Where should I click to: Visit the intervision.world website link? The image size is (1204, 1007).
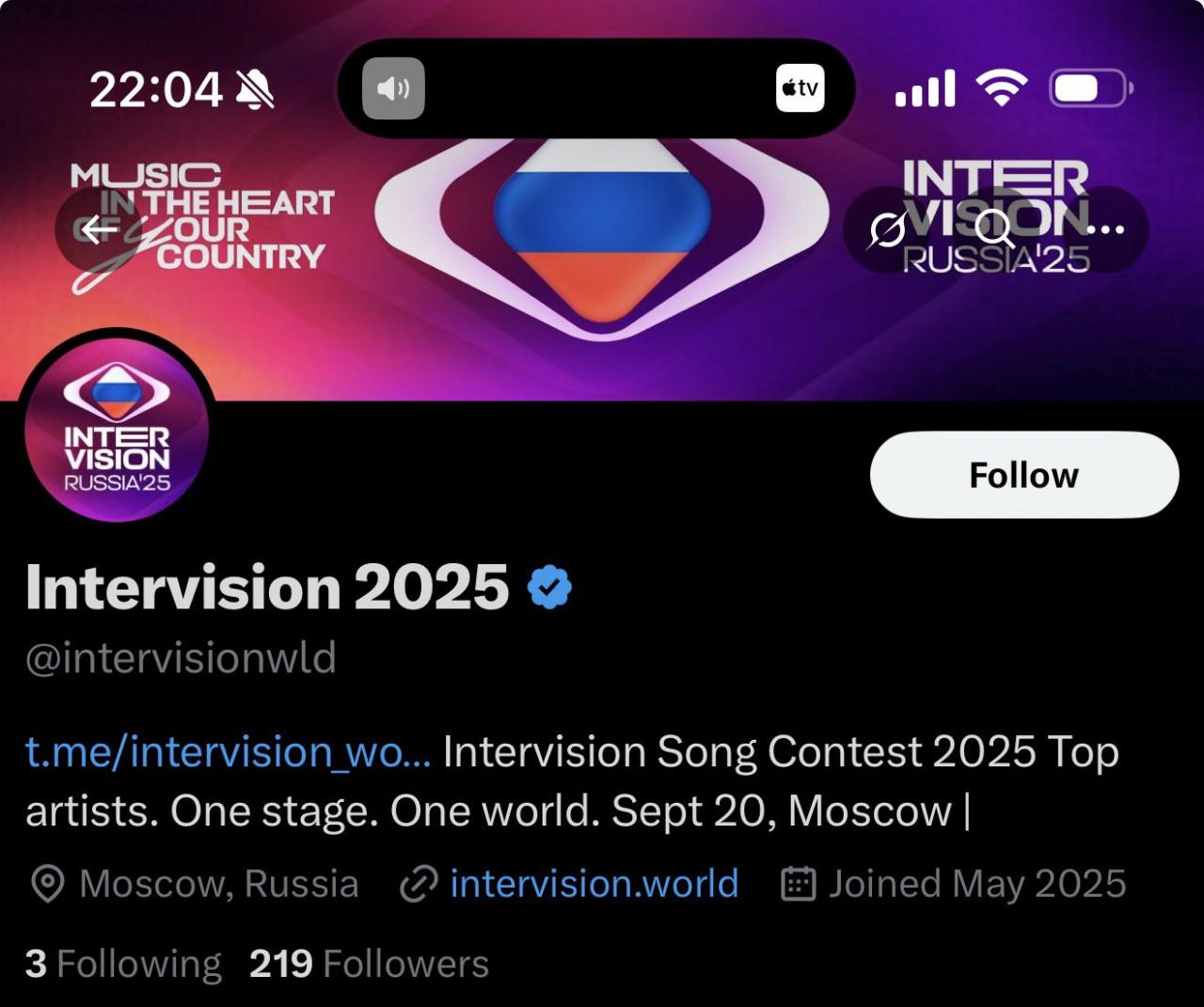point(594,884)
